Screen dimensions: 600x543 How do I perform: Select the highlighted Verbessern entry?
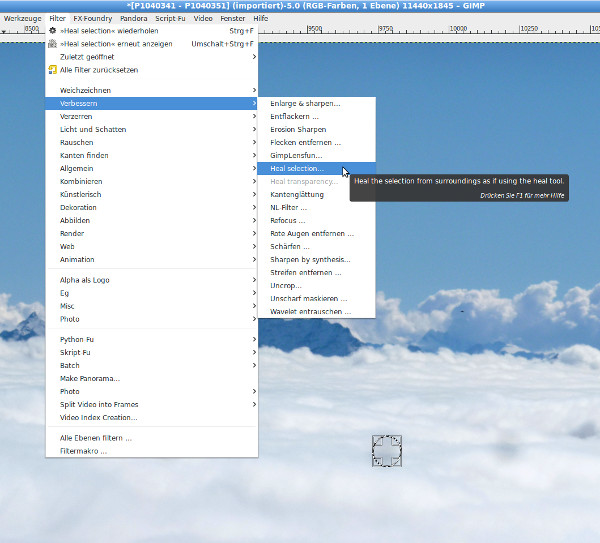[x=152, y=103]
